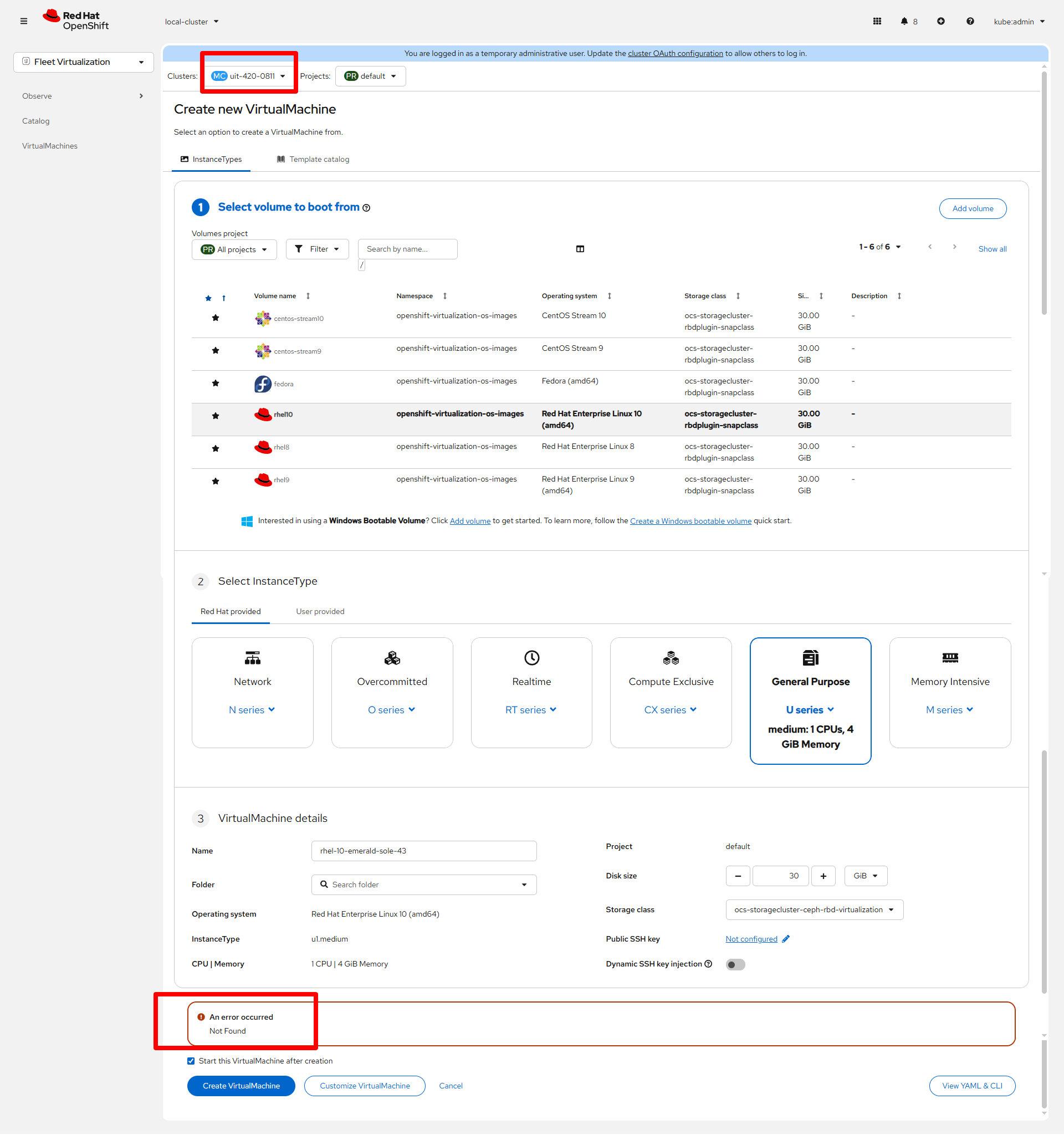Viewport: 1064px width, 1135px height.
Task: Open notifications bell icon
Action: pyautogui.click(x=904, y=22)
